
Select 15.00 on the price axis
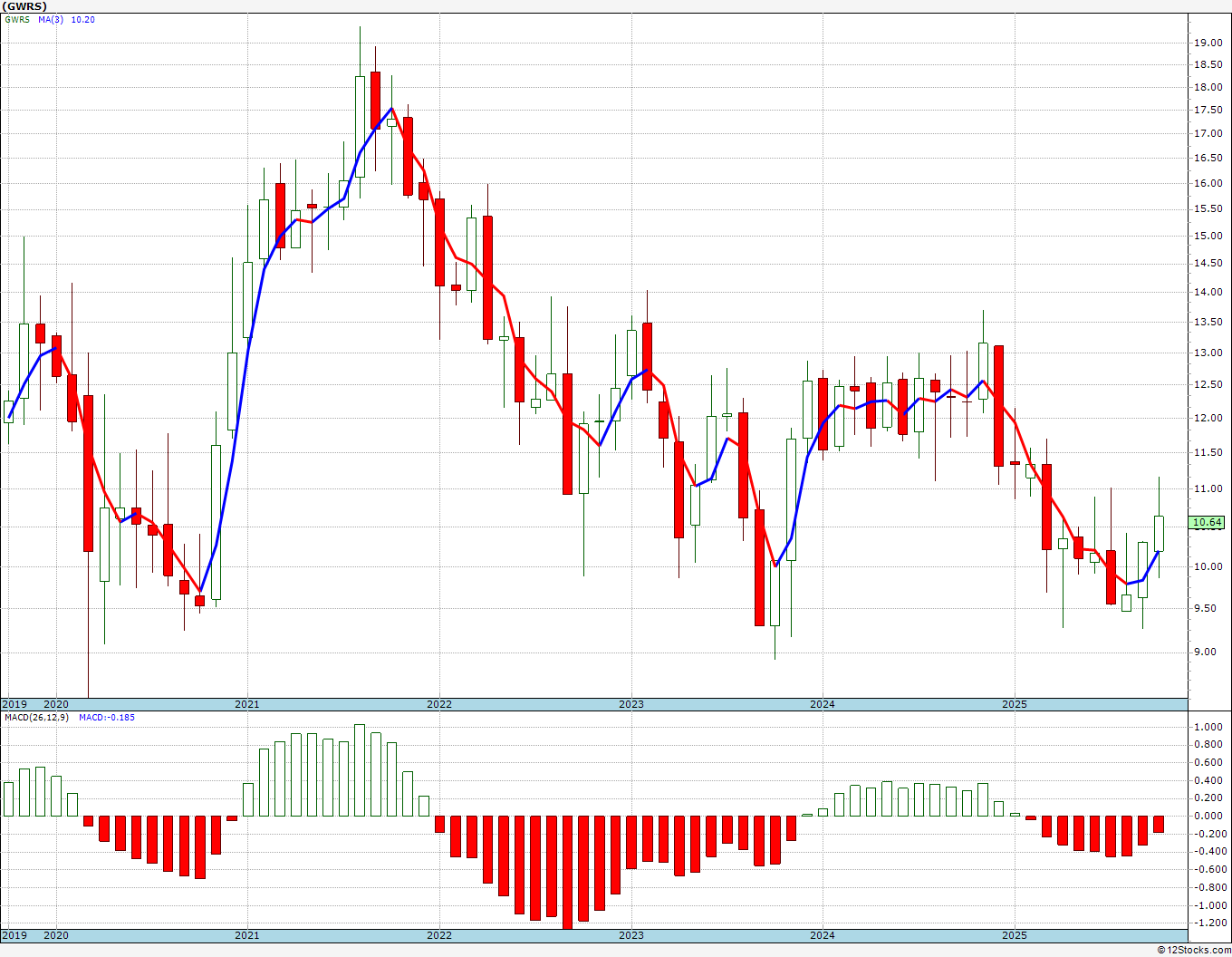(x=1207, y=236)
